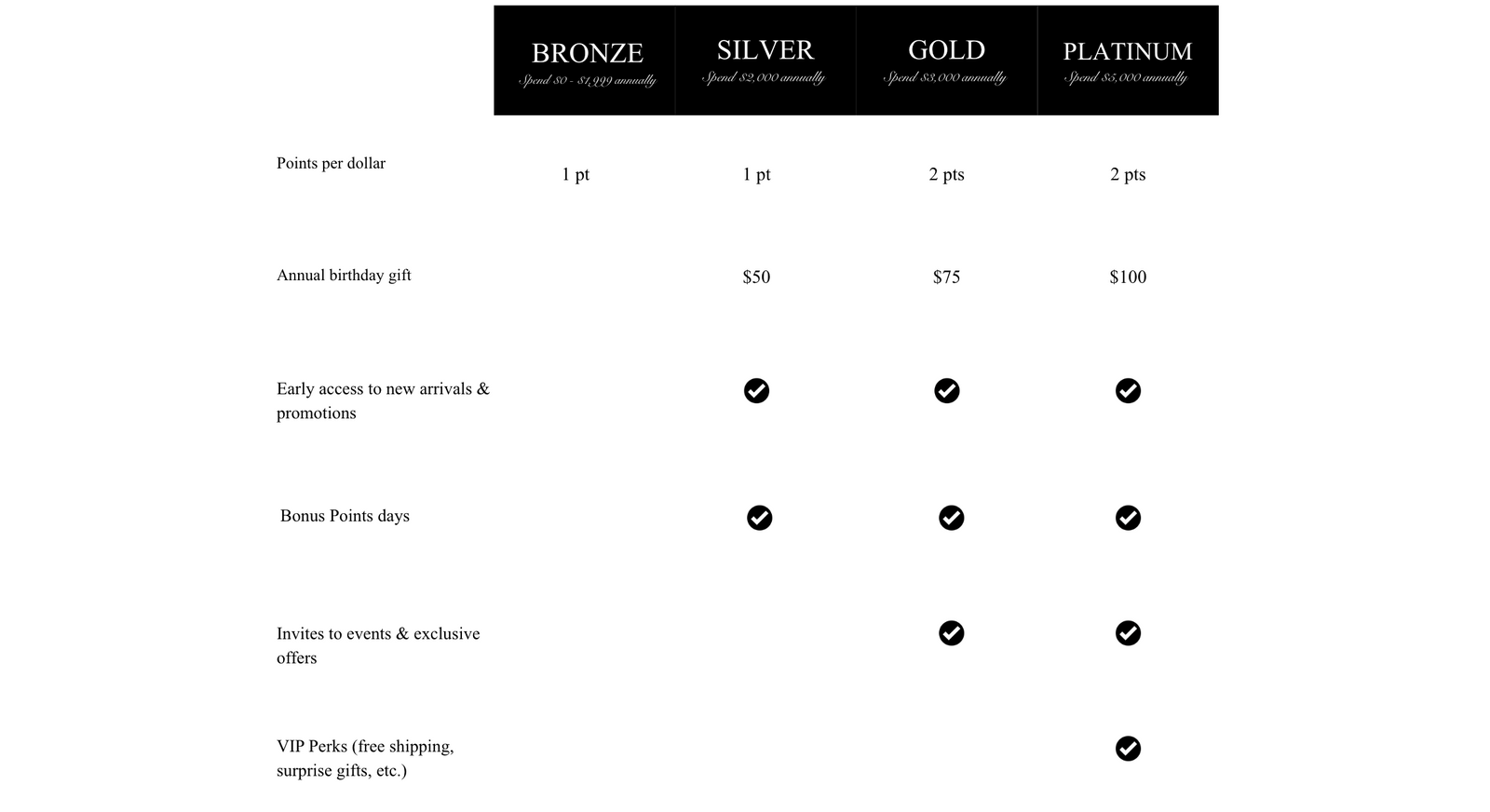Image resolution: width=1490 pixels, height=812 pixels.
Task: Click Platinum's VIP Perks checkmark icon
Action: pos(1128,749)
